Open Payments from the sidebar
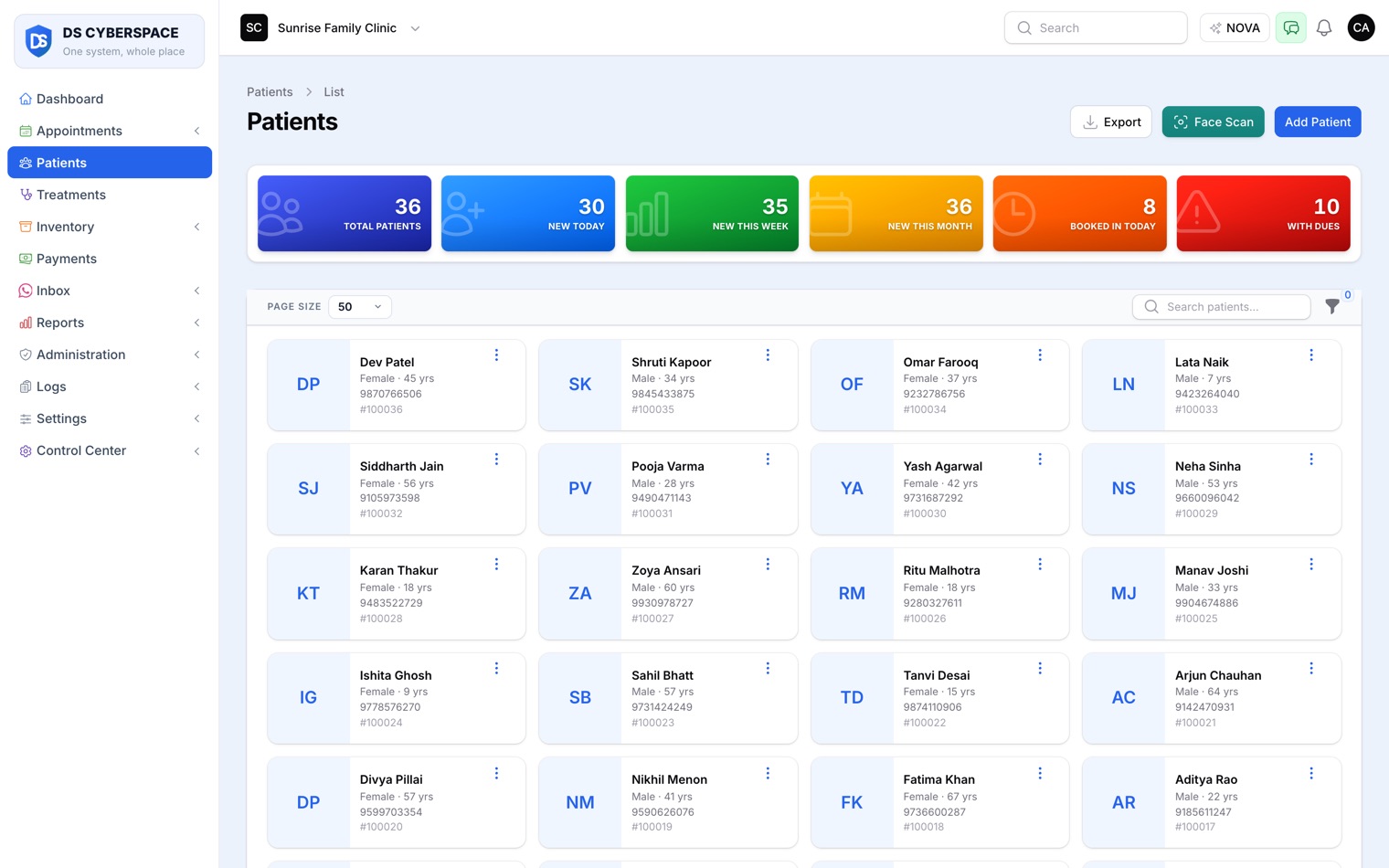Viewport: 1389px width, 868px height. coord(110,259)
